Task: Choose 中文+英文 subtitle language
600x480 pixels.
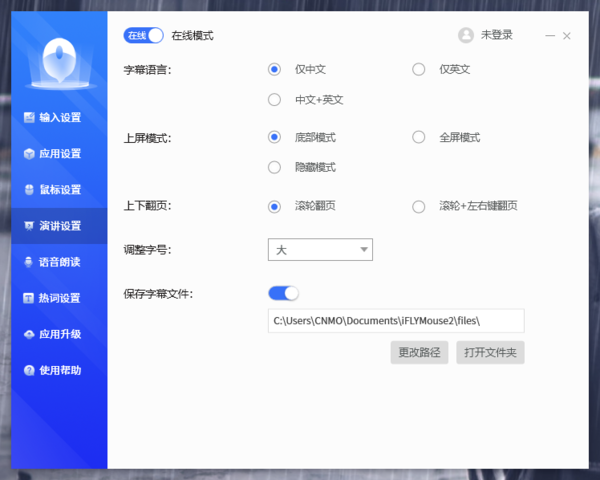Action: pyautogui.click(x=274, y=100)
